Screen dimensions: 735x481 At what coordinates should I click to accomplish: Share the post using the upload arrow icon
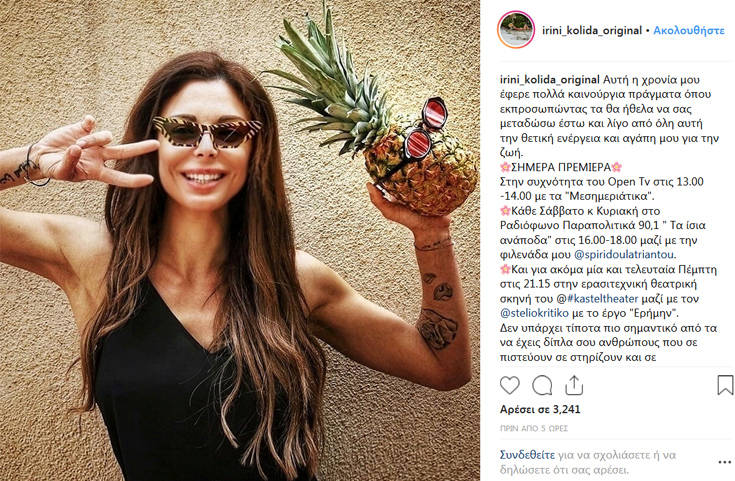point(574,385)
